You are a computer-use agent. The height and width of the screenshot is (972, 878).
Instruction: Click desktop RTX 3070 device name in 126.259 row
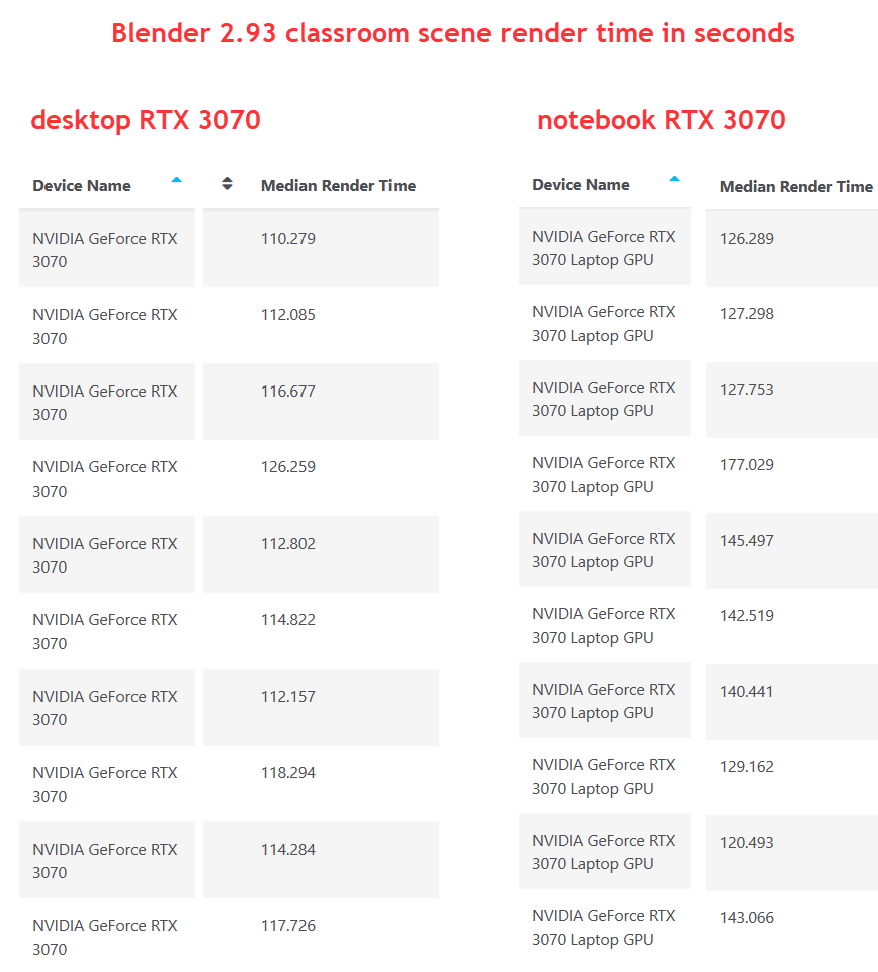click(x=105, y=479)
